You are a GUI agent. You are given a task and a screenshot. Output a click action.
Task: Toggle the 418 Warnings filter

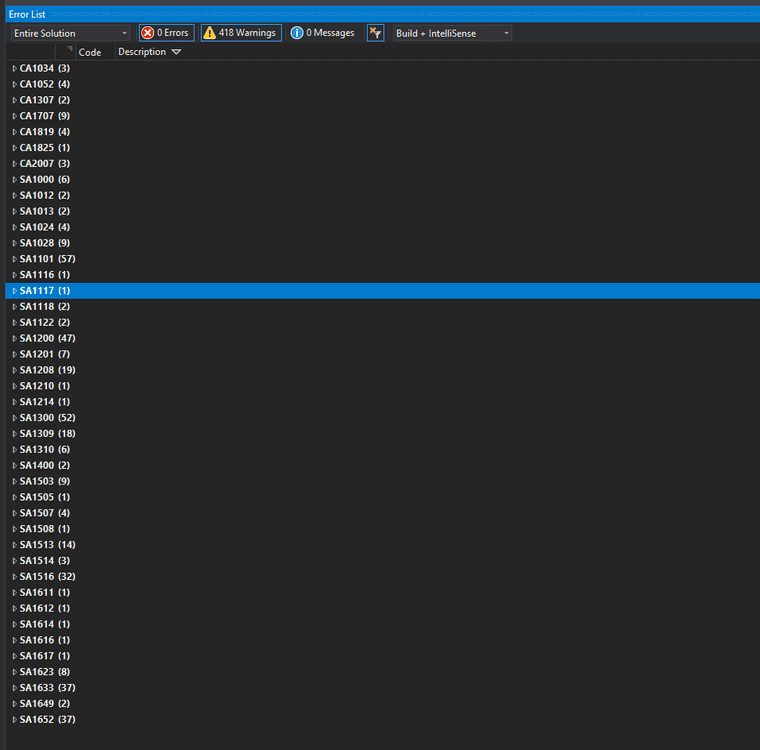241,33
